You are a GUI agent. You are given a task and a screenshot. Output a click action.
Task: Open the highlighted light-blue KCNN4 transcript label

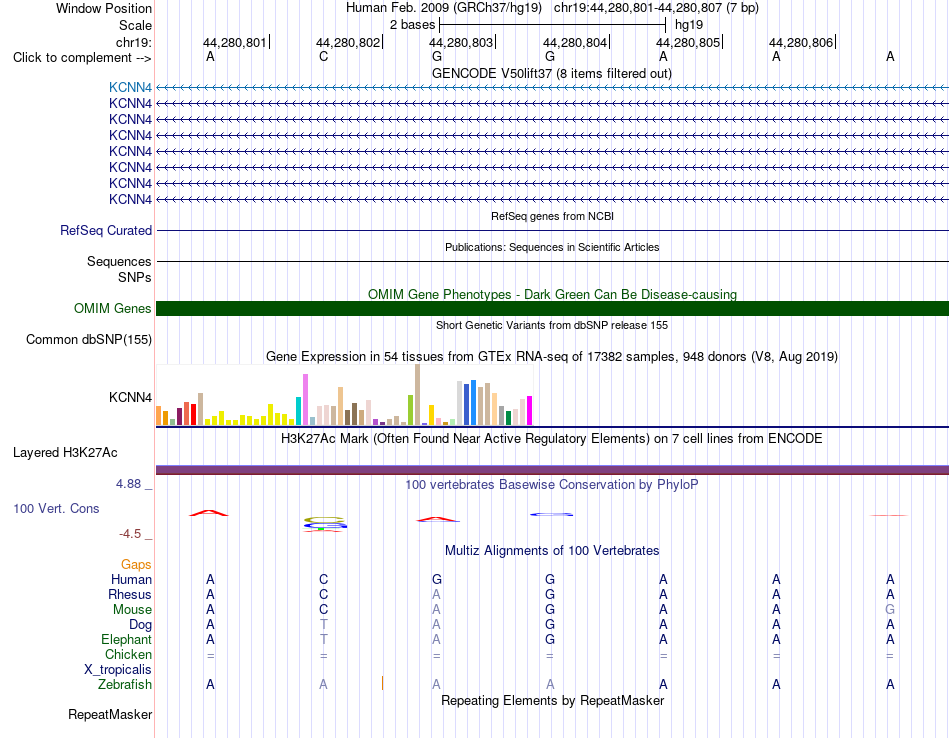(130, 87)
